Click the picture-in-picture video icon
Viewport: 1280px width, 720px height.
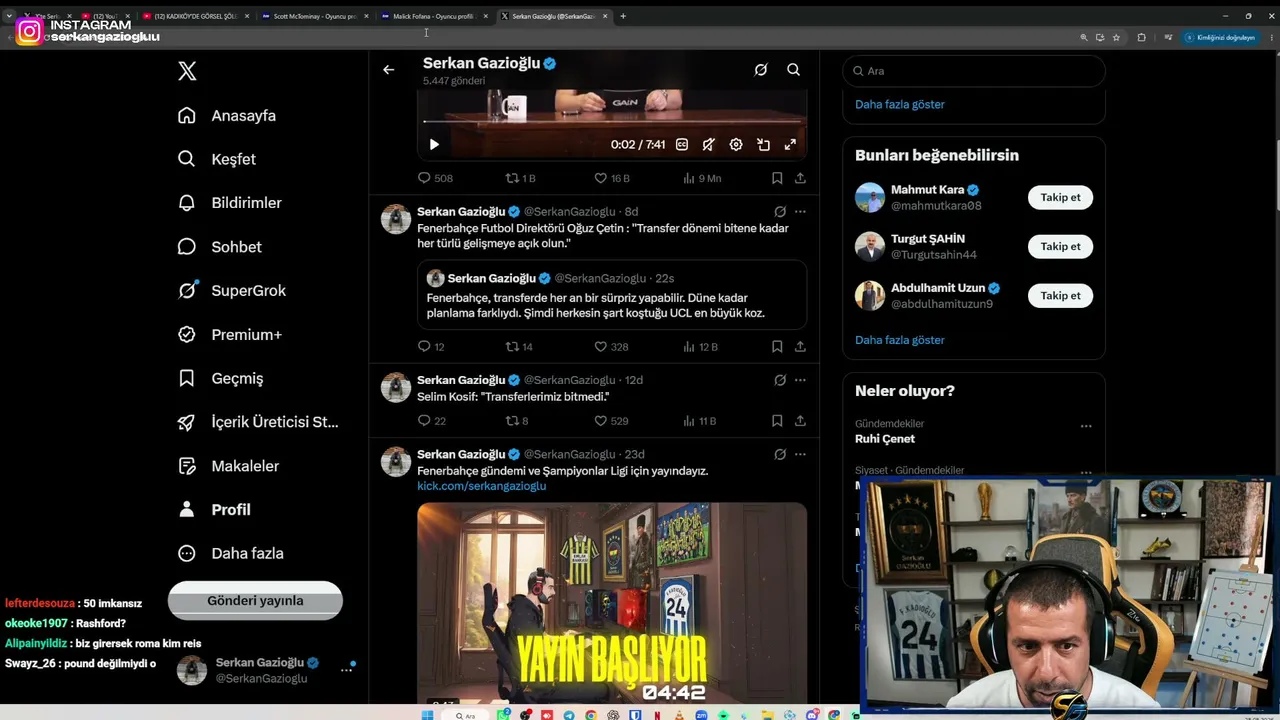(x=763, y=145)
